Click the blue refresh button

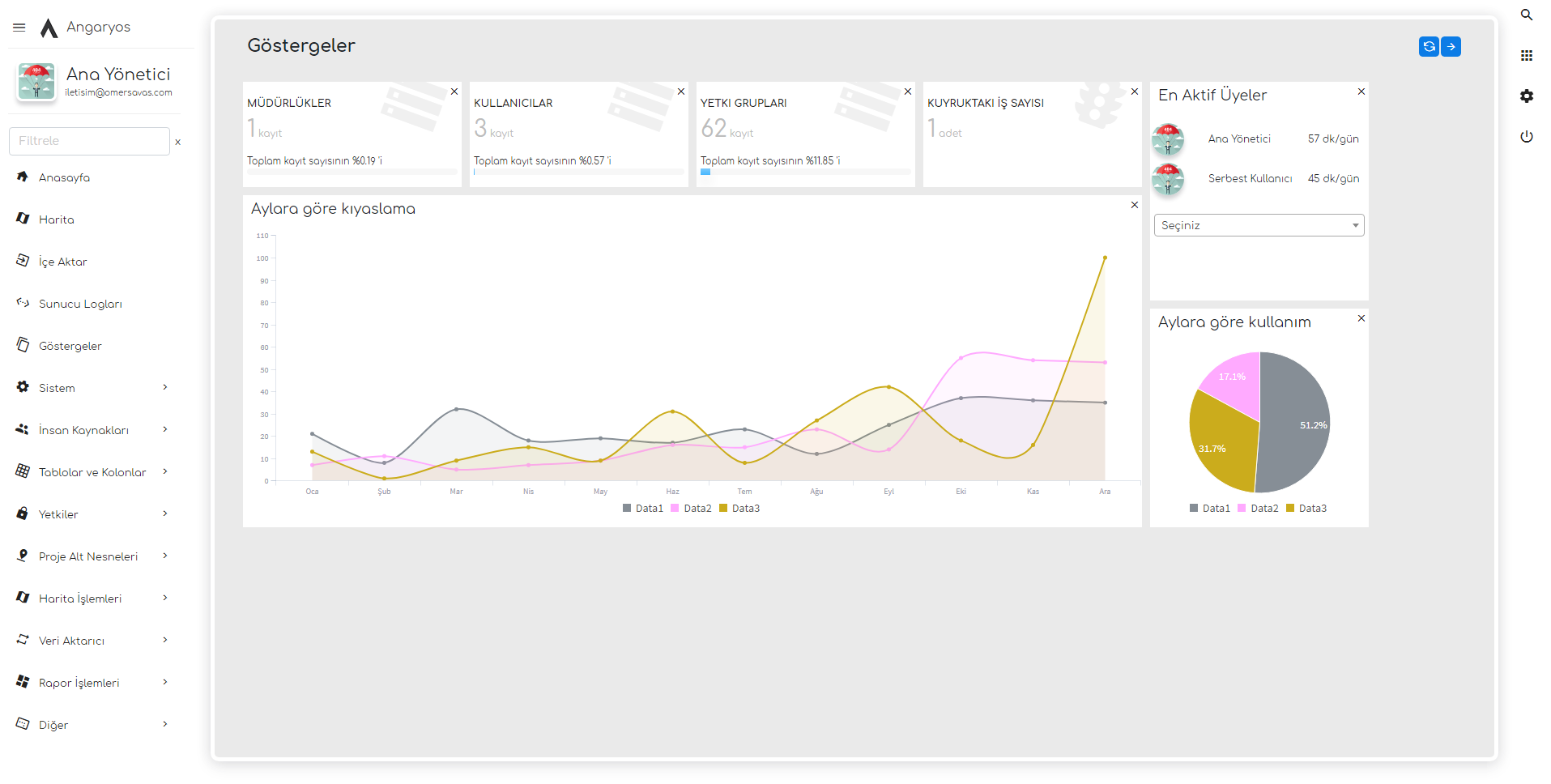click(x=1429, y=47)
